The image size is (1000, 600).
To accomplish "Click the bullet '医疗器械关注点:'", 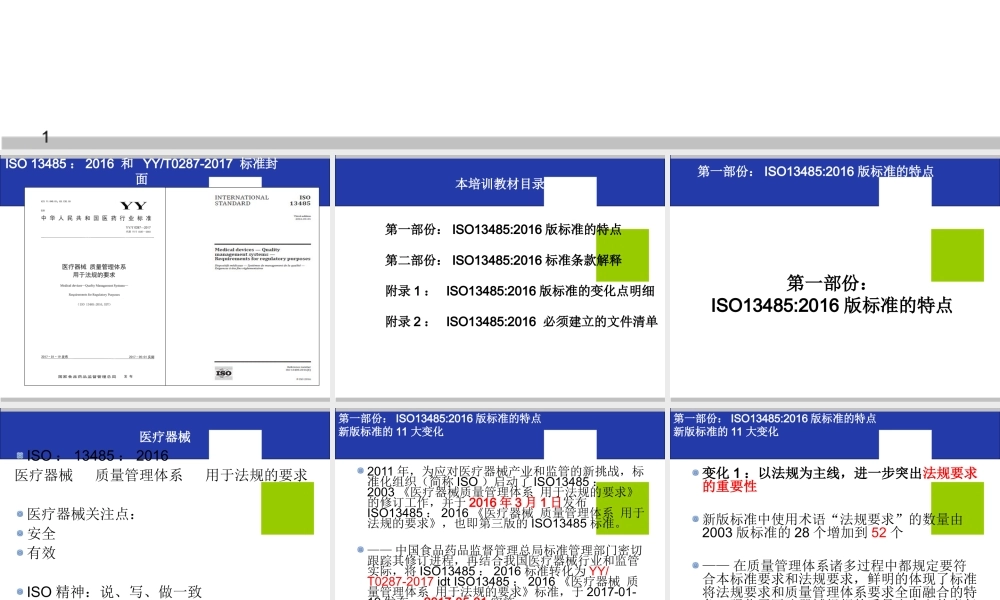I will pyautogui.click(x=81, y=514).
